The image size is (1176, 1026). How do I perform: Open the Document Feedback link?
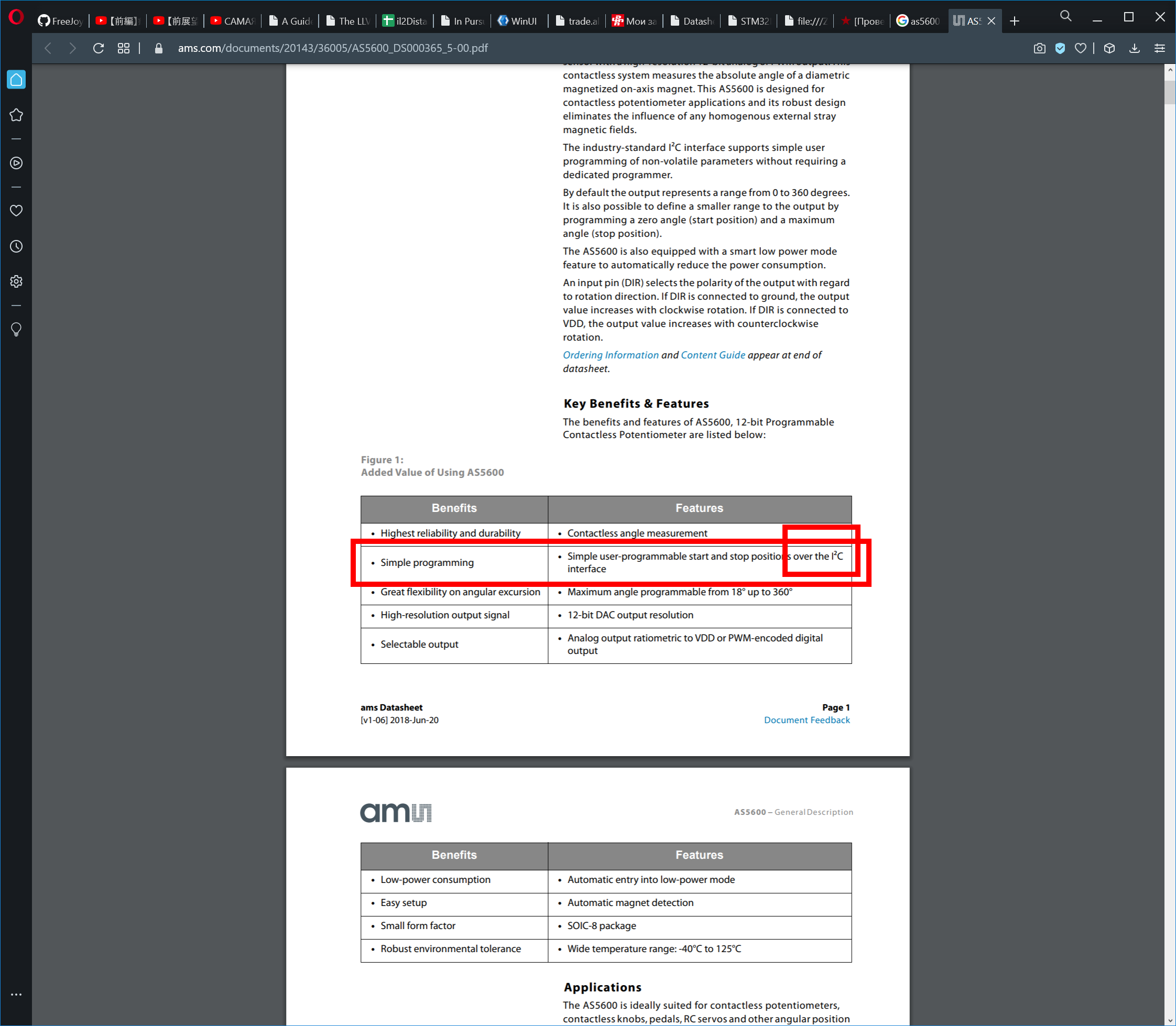click(806, 719)
